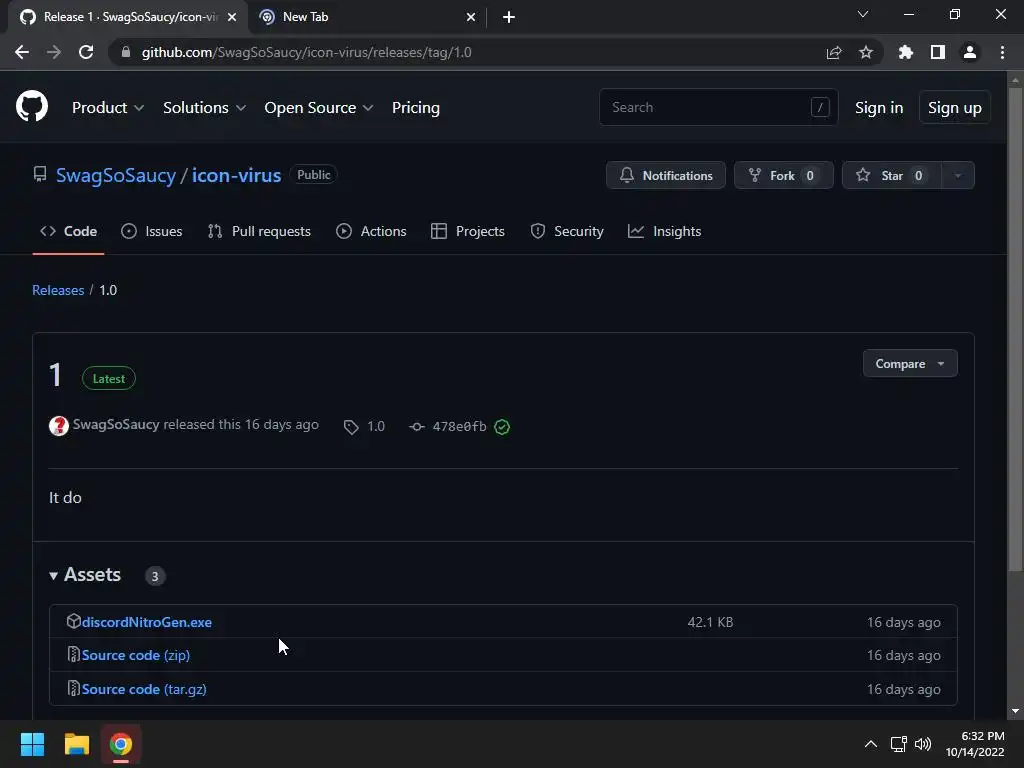1024x768 pixels.
Task: Click the address bar URL
Action: (306, 52)
